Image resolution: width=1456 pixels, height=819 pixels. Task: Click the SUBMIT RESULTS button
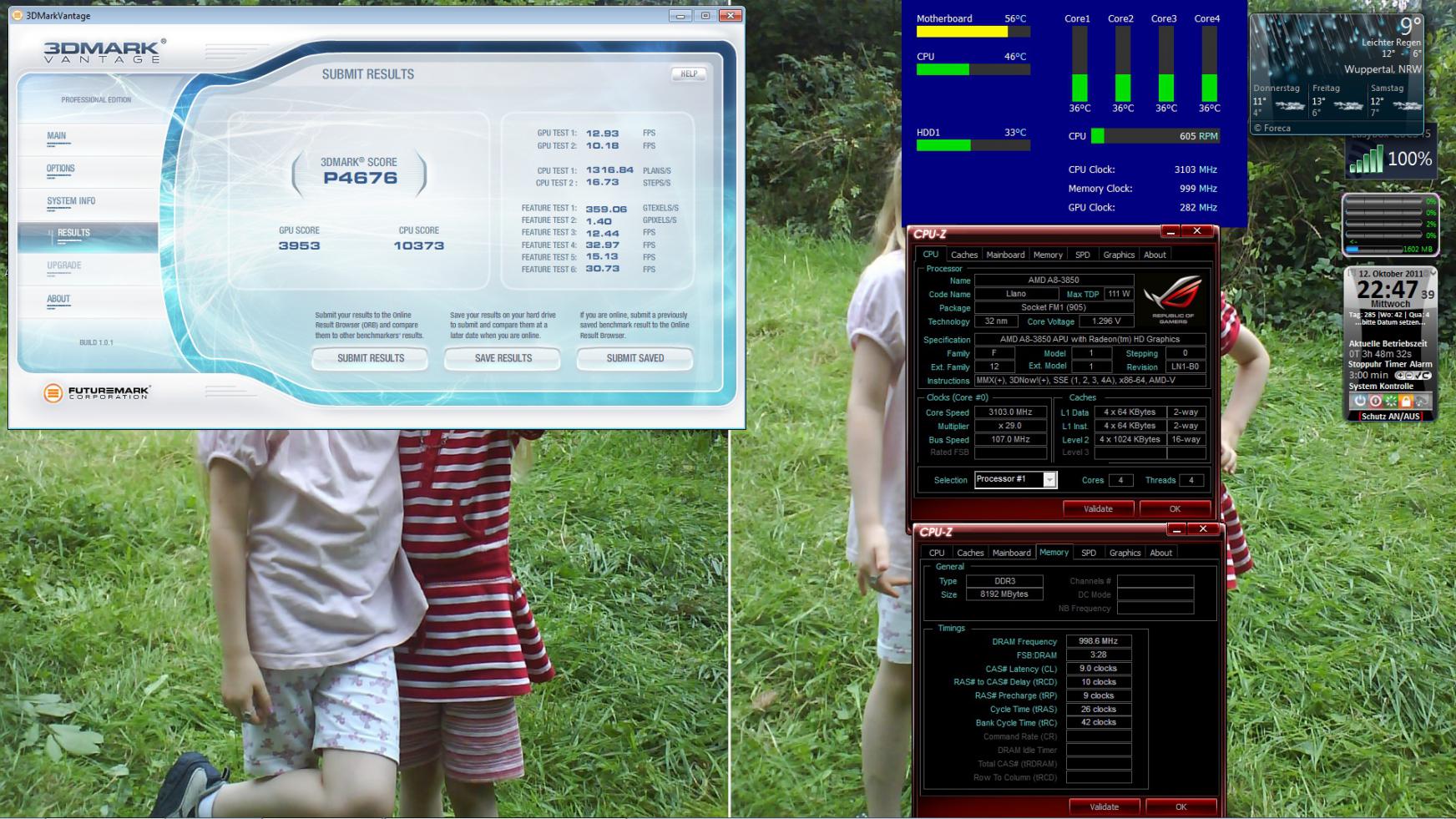pos(370,358)
